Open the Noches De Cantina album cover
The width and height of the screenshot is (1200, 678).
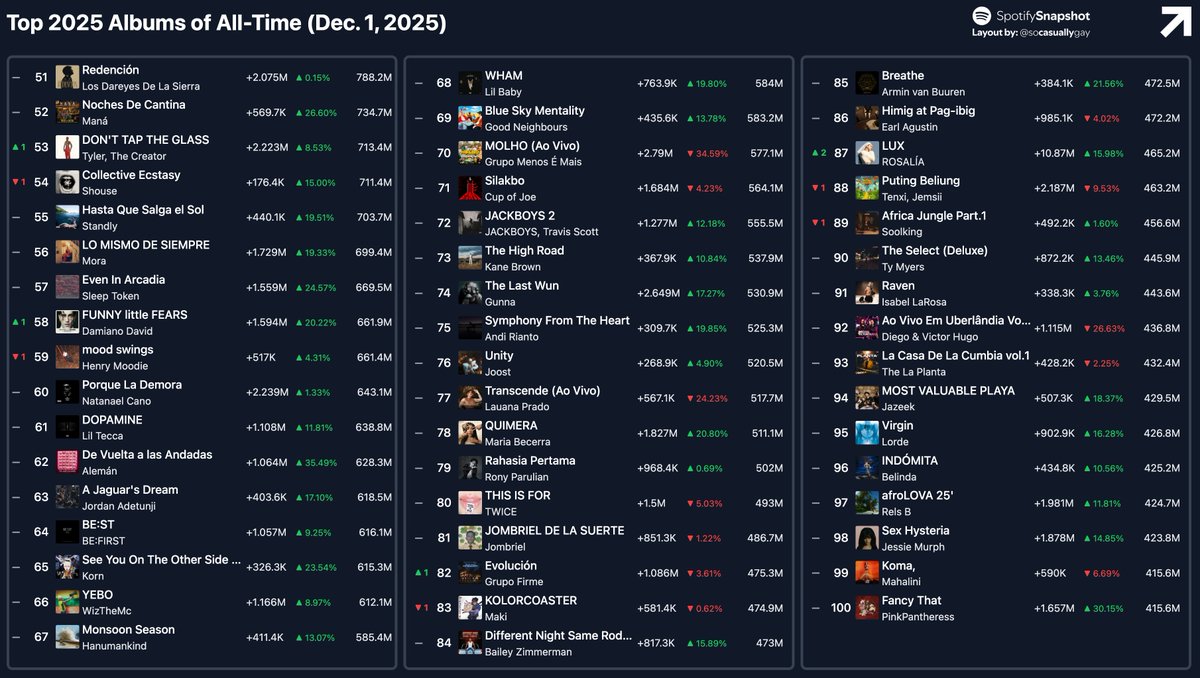point(67,113)
